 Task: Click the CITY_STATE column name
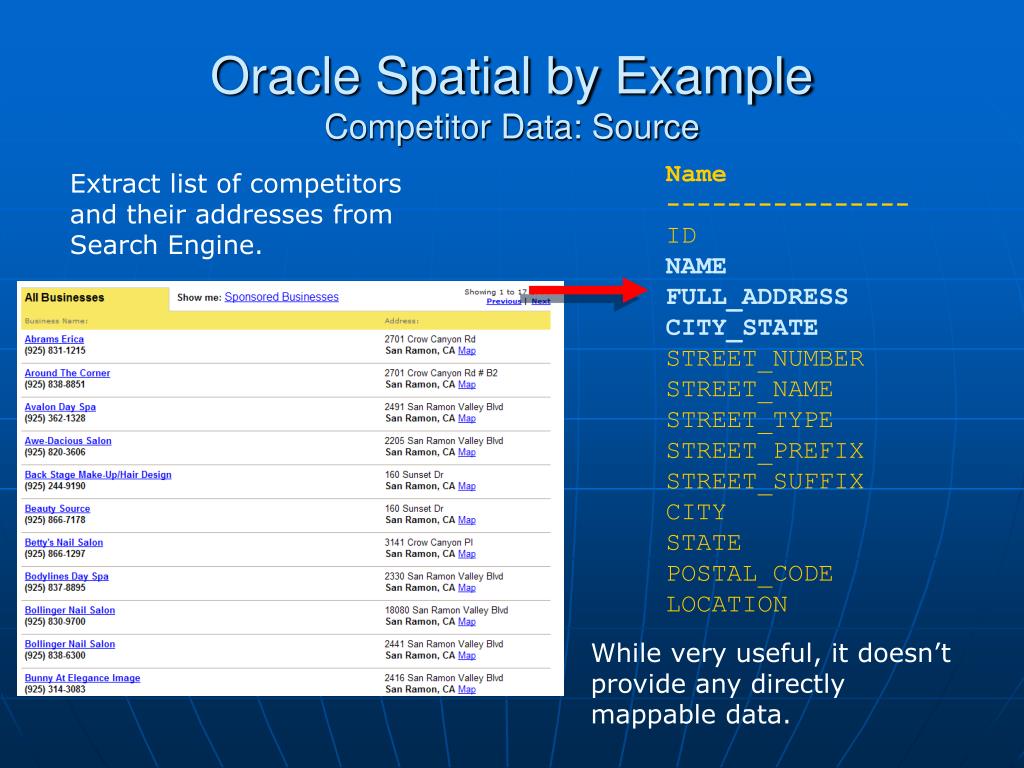(742, 328)
